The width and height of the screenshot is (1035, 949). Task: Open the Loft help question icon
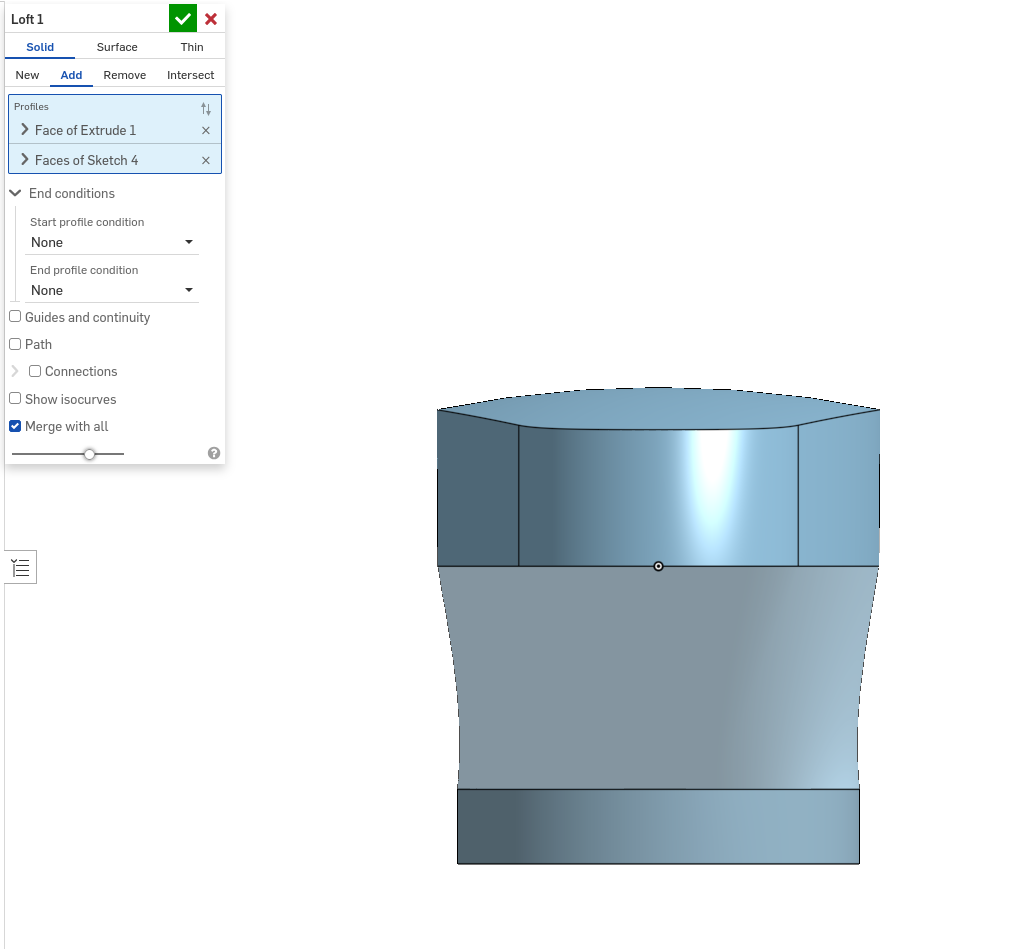point(214,453)
